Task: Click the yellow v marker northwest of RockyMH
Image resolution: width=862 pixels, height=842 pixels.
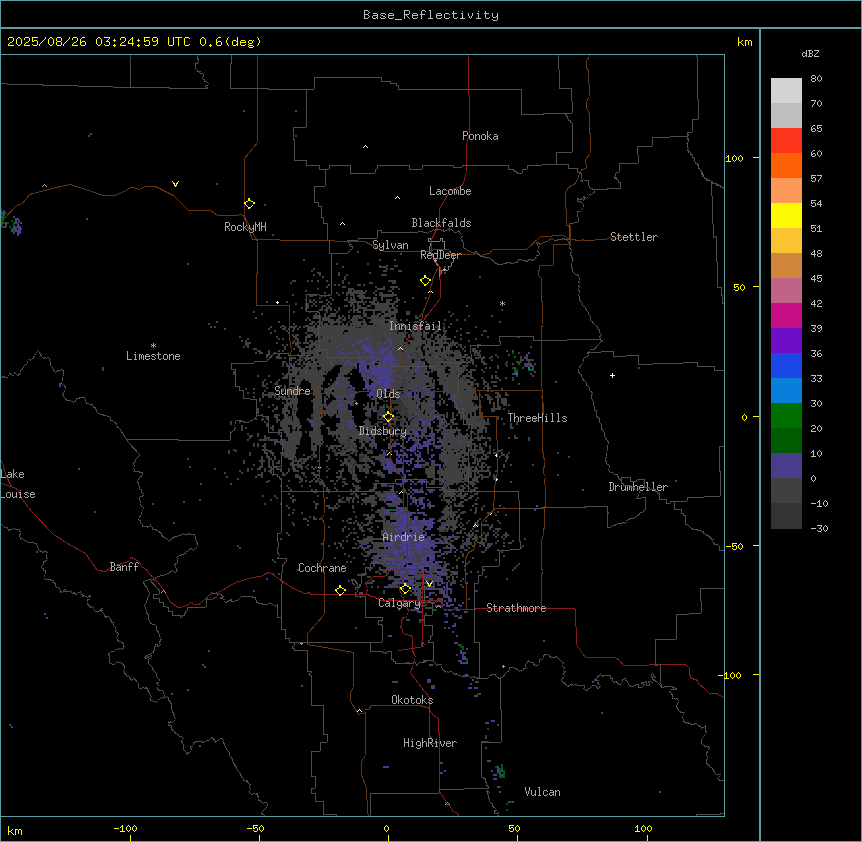Action: 175,184
